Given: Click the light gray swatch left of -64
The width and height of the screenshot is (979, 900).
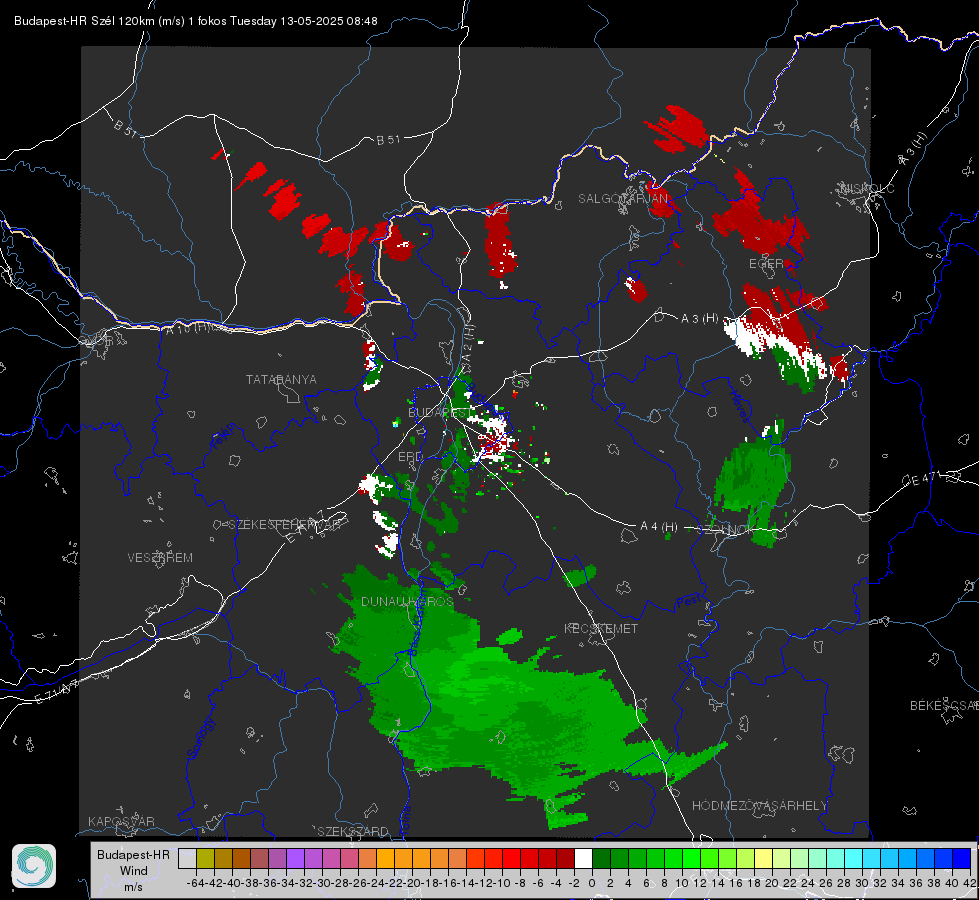Looking at the screenshot, I should [187, 859].
